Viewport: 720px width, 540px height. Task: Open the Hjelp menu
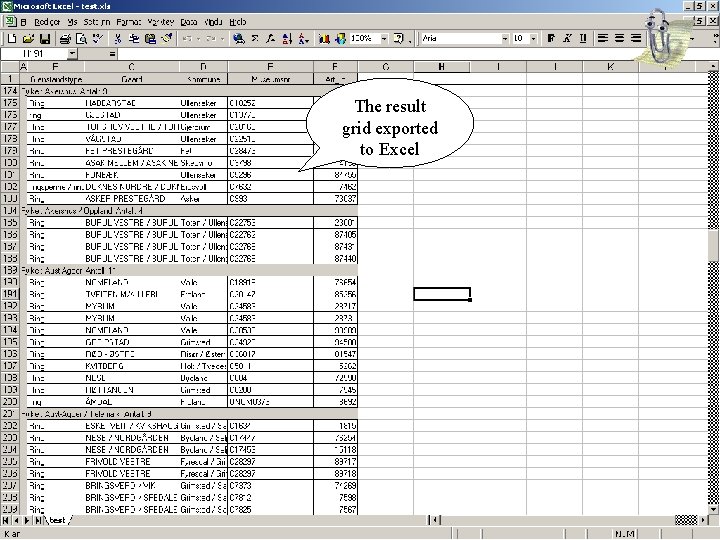pos(237,22)
